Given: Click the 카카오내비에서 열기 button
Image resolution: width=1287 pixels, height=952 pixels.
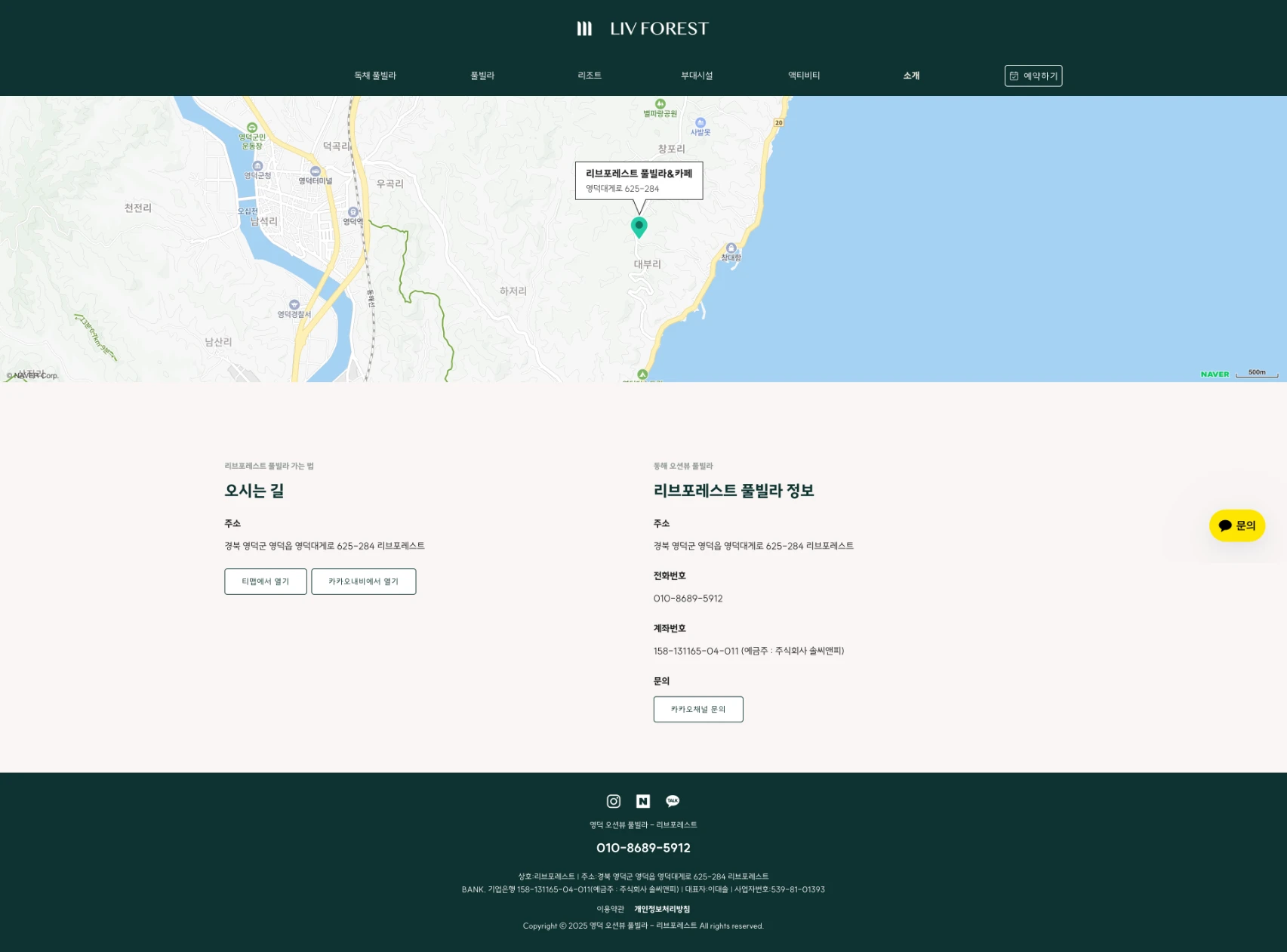Looking at the screenshot, I should tap(363, 581).
